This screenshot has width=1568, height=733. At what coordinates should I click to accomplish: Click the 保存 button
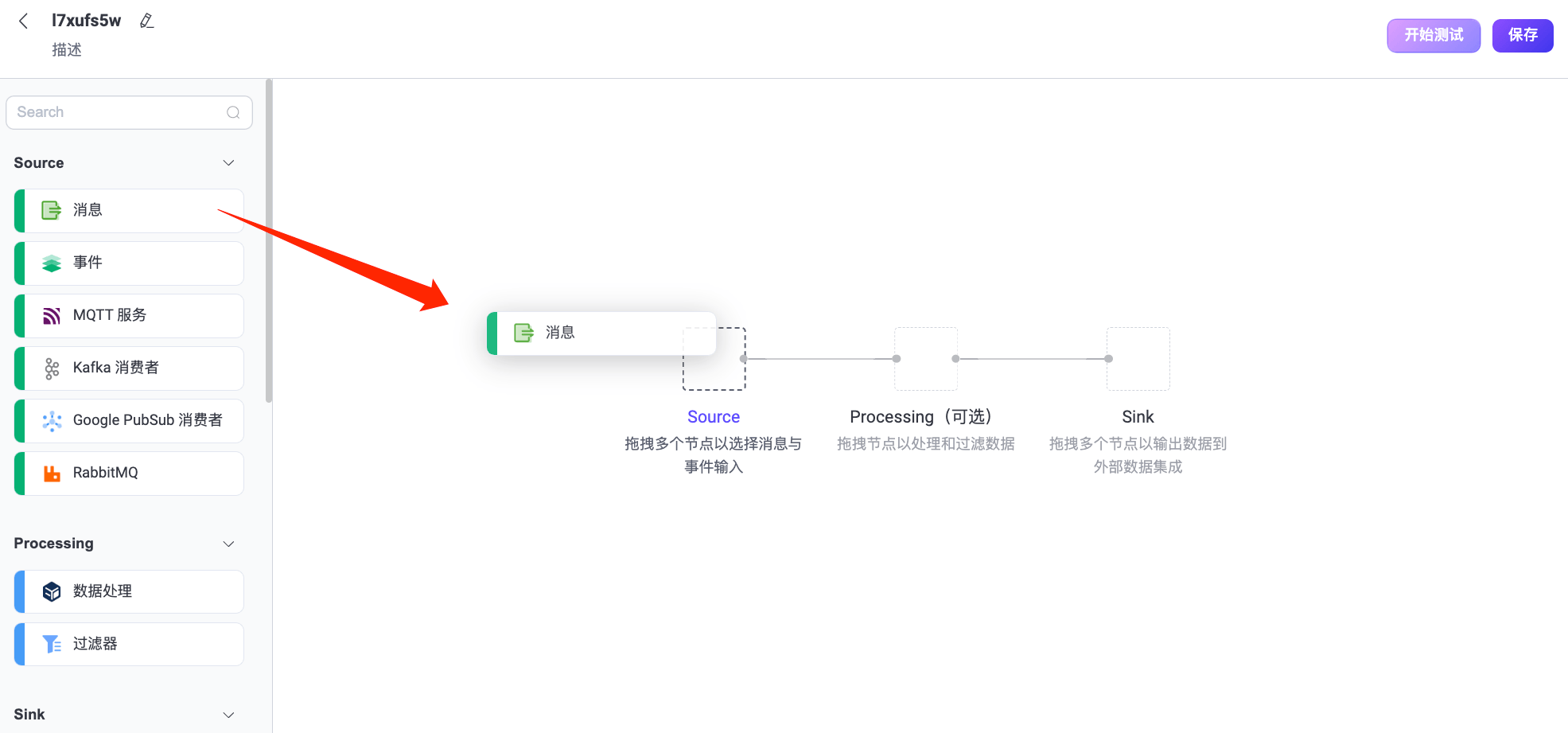tap(1522, 35)
